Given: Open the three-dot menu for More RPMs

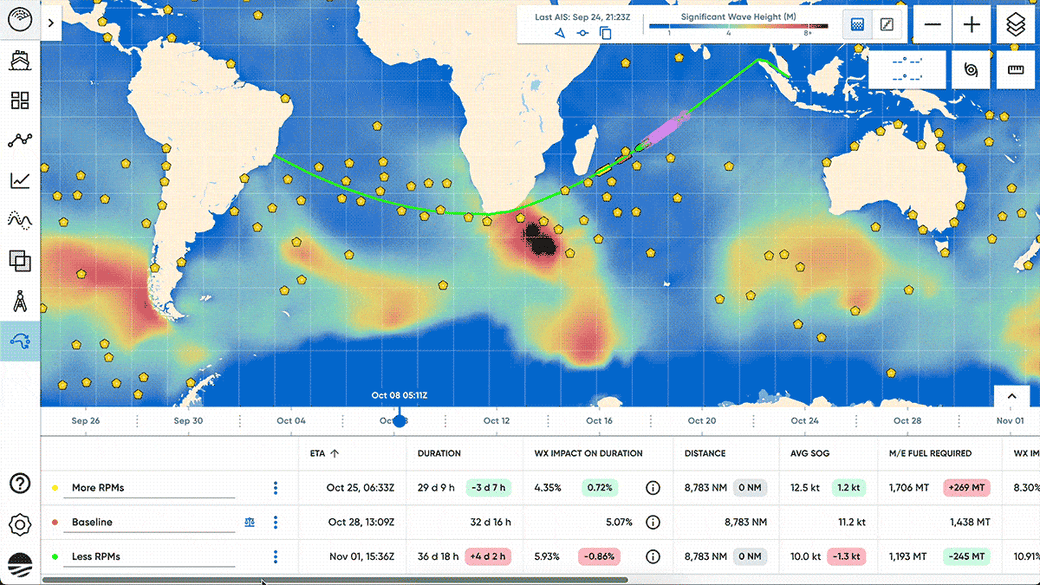Looking at the screenshot, I should tap(276, 487).
